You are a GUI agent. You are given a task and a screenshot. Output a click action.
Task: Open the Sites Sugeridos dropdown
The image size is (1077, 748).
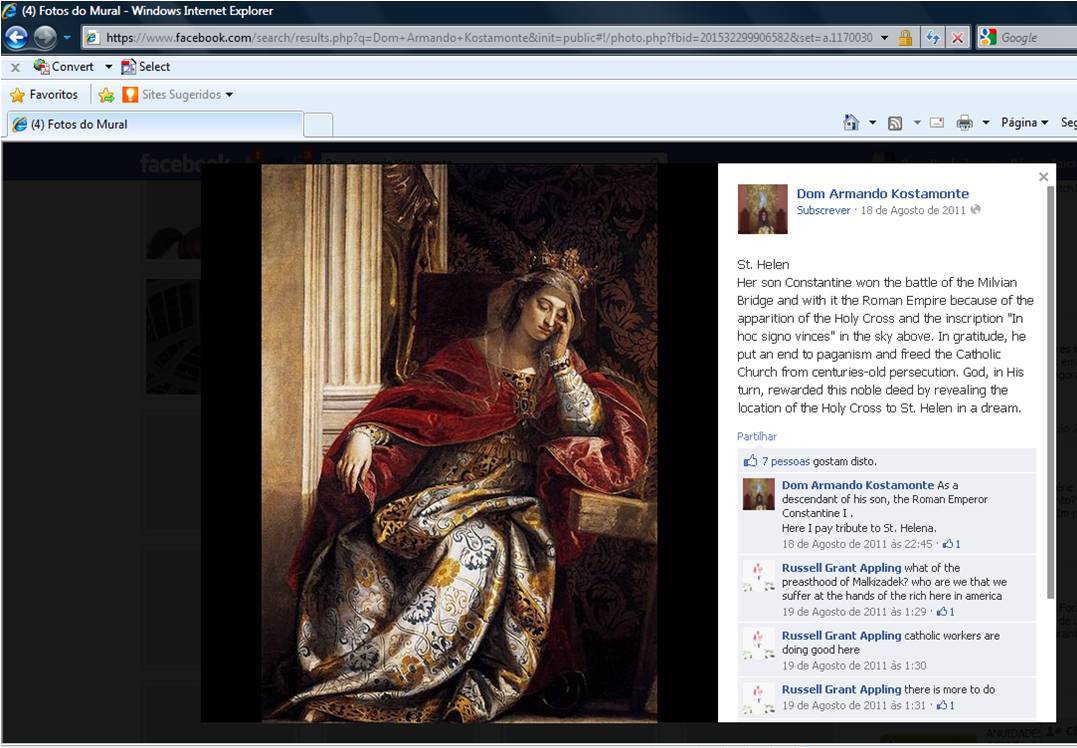point(229,95)
